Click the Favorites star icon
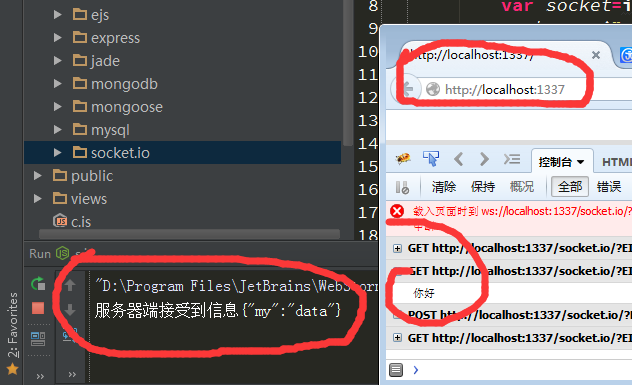Screen dimensions: 632x385 pos(12,369)
